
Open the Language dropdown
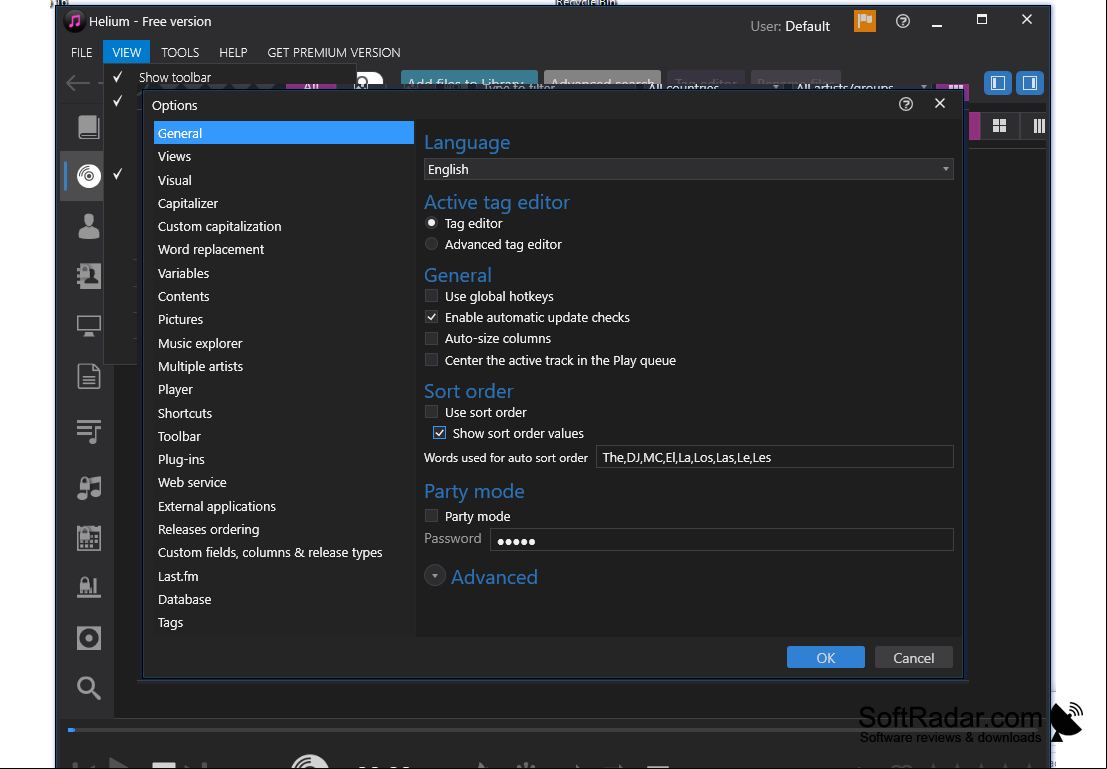click(688, 169)
